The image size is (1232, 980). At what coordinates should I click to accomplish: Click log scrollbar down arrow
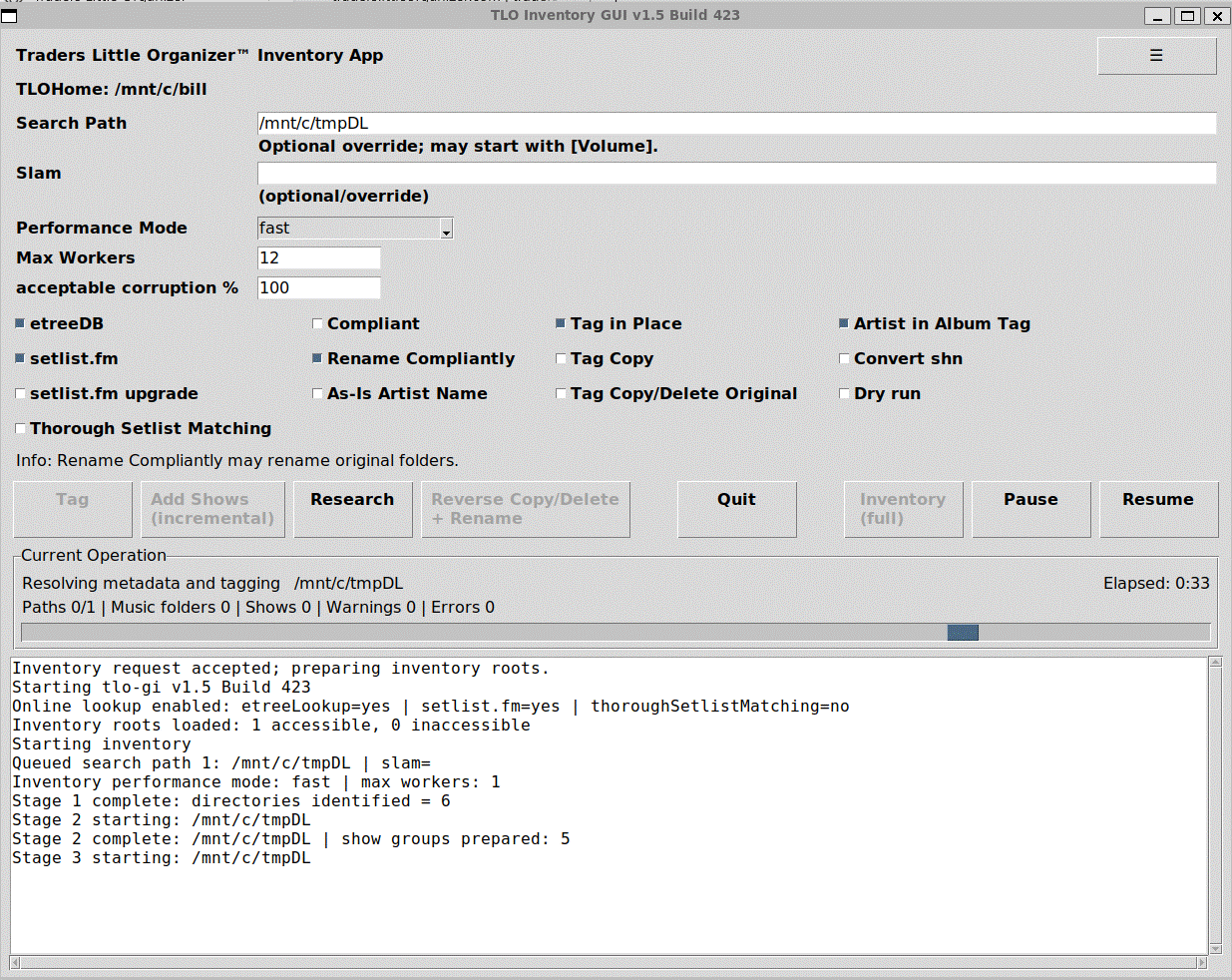coord(1215,949)
